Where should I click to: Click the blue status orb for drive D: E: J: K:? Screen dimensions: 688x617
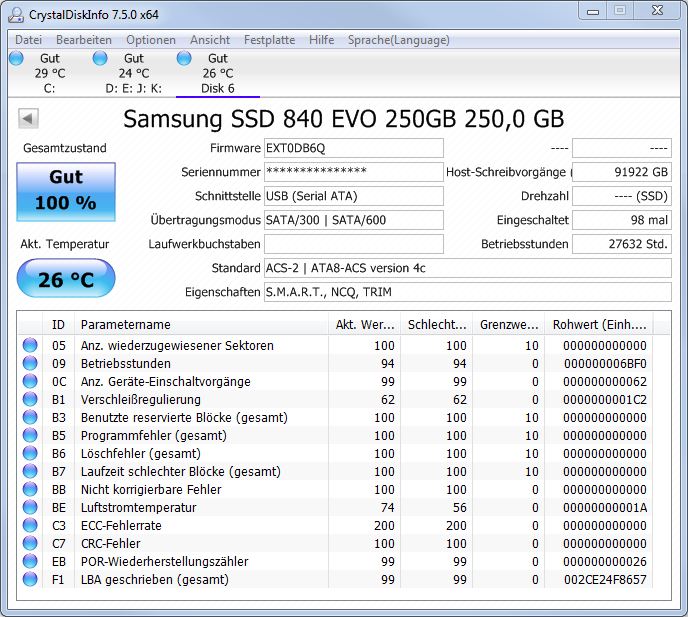pos(100,58)
